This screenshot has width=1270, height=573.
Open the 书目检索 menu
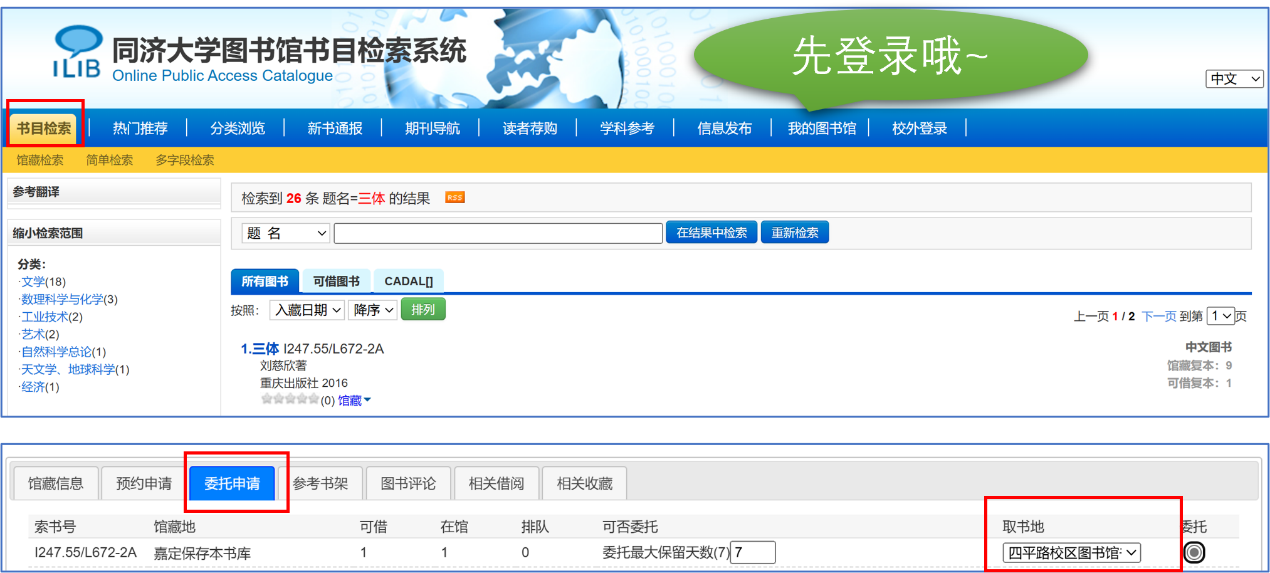click(44, 128)
